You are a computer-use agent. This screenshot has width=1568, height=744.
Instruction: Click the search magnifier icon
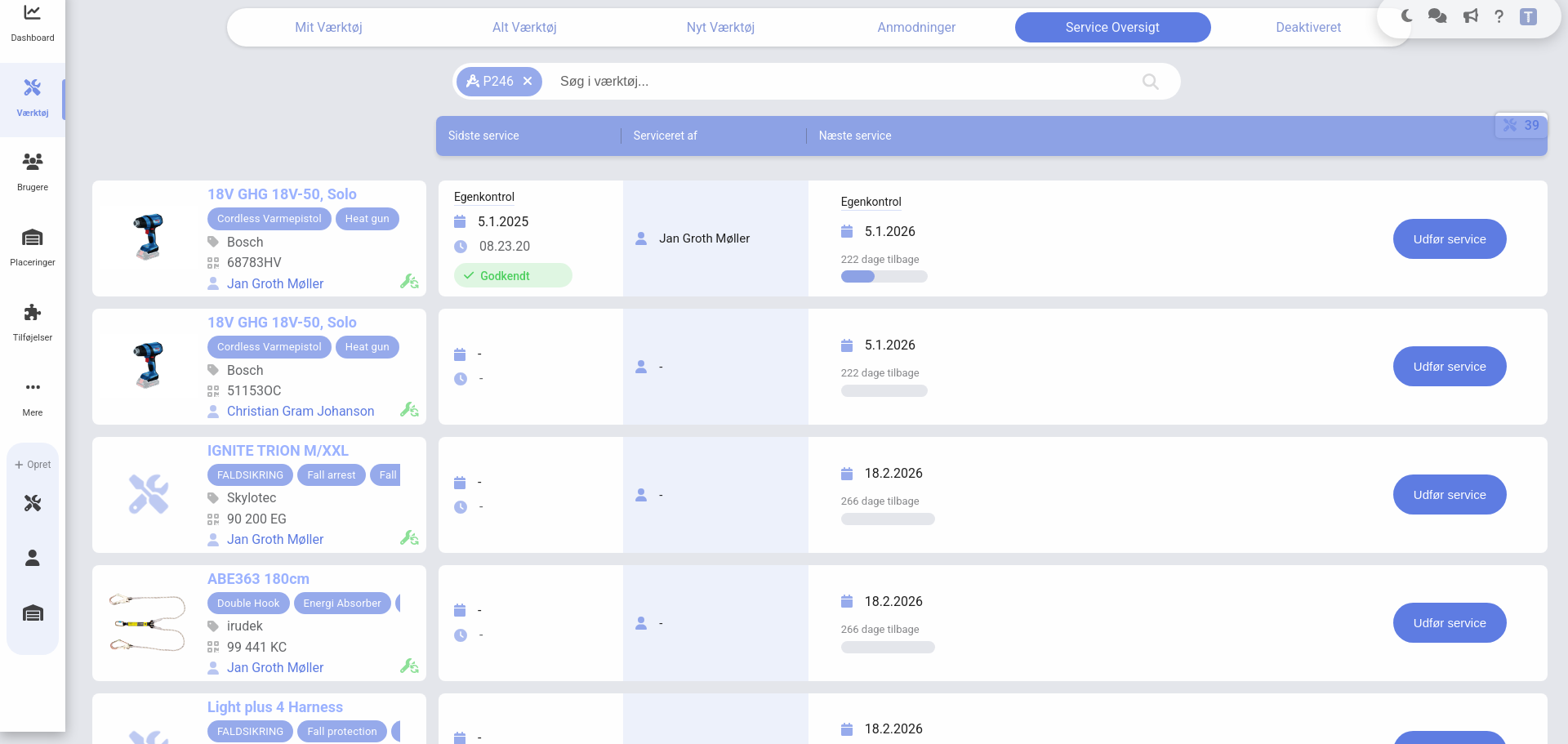[x=1150, y=82]
